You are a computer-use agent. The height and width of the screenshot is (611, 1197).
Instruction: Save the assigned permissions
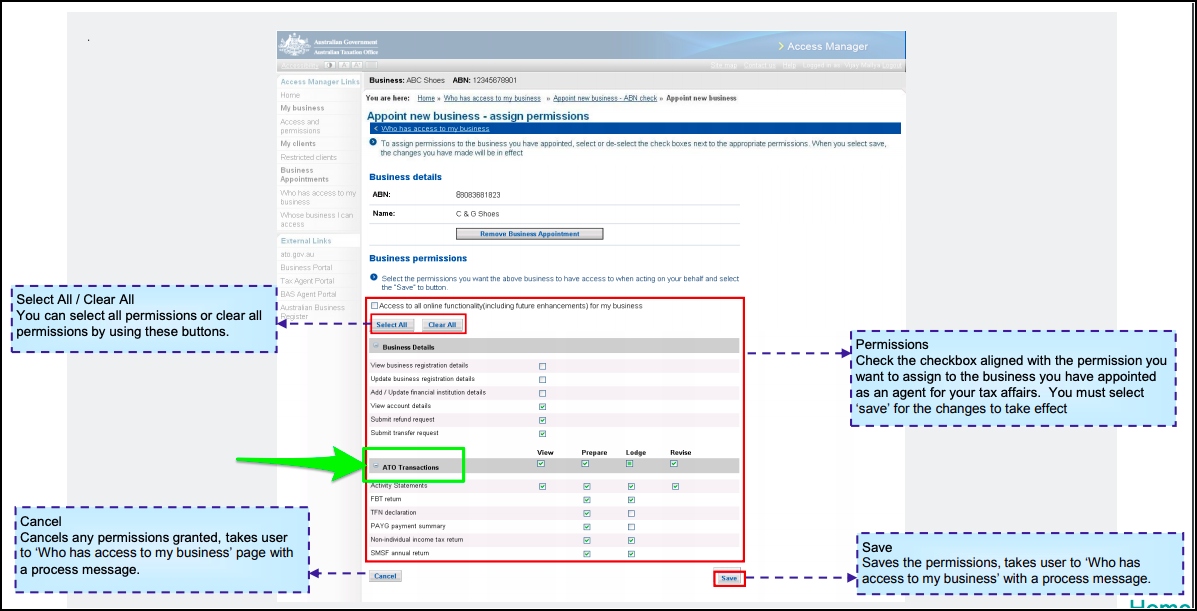(x=729, y=578)
